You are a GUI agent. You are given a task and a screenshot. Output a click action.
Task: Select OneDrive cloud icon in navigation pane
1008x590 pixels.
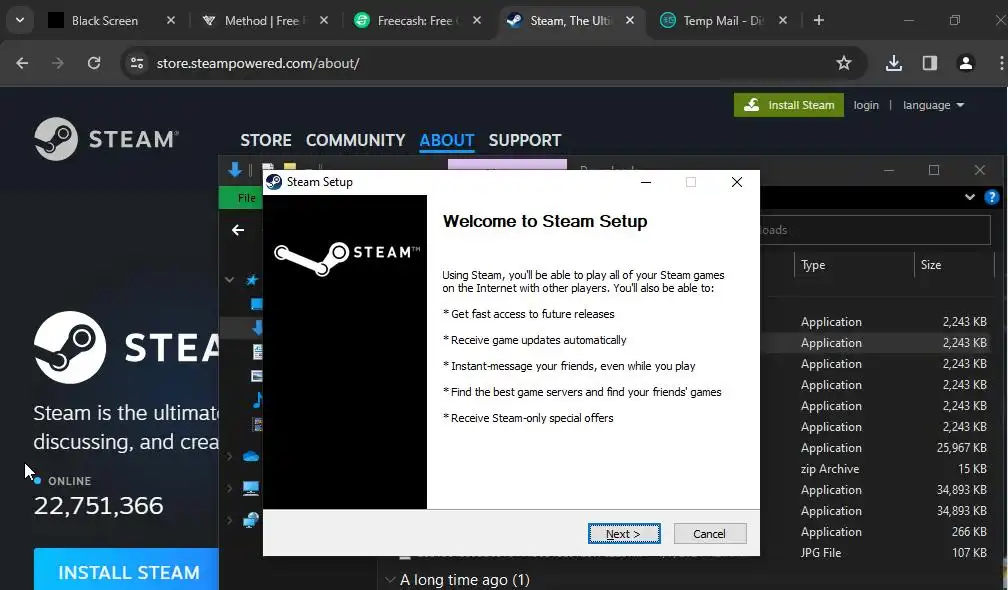pos(251,456)
